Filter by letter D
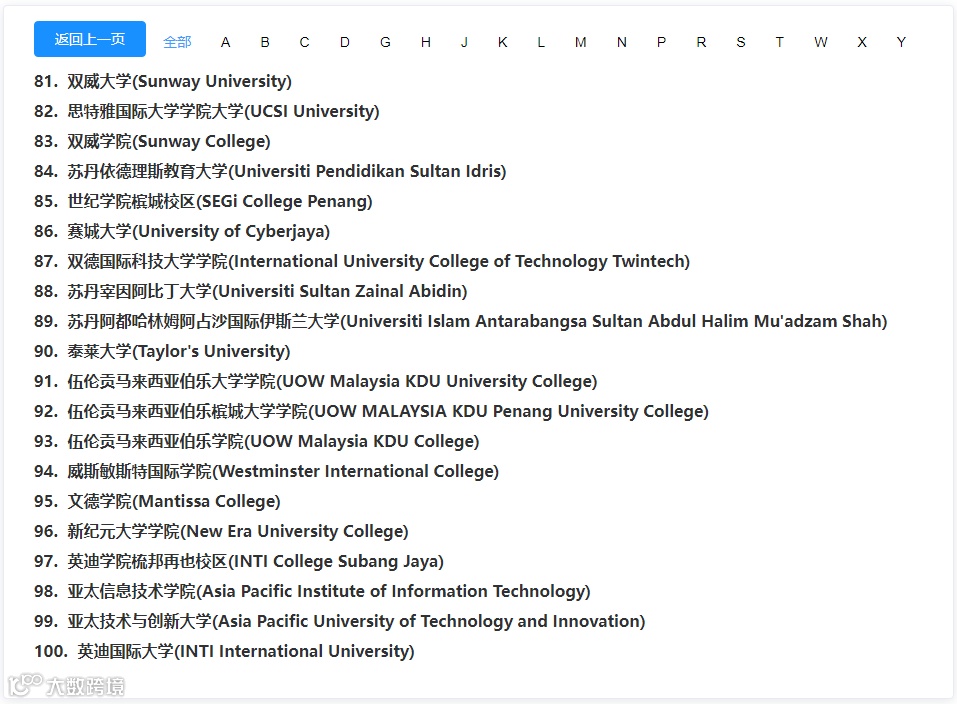957x704 pixels. 345,42
